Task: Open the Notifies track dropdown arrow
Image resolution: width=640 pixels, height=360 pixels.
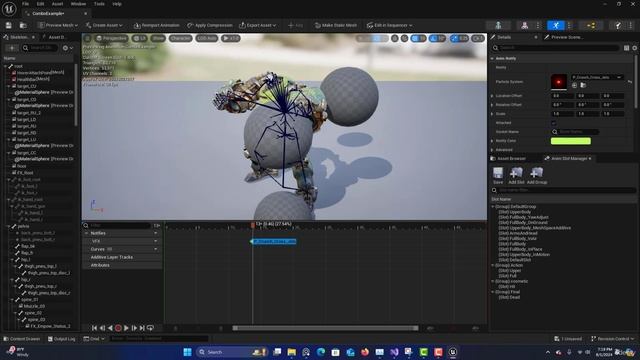Action: (156, 233)
